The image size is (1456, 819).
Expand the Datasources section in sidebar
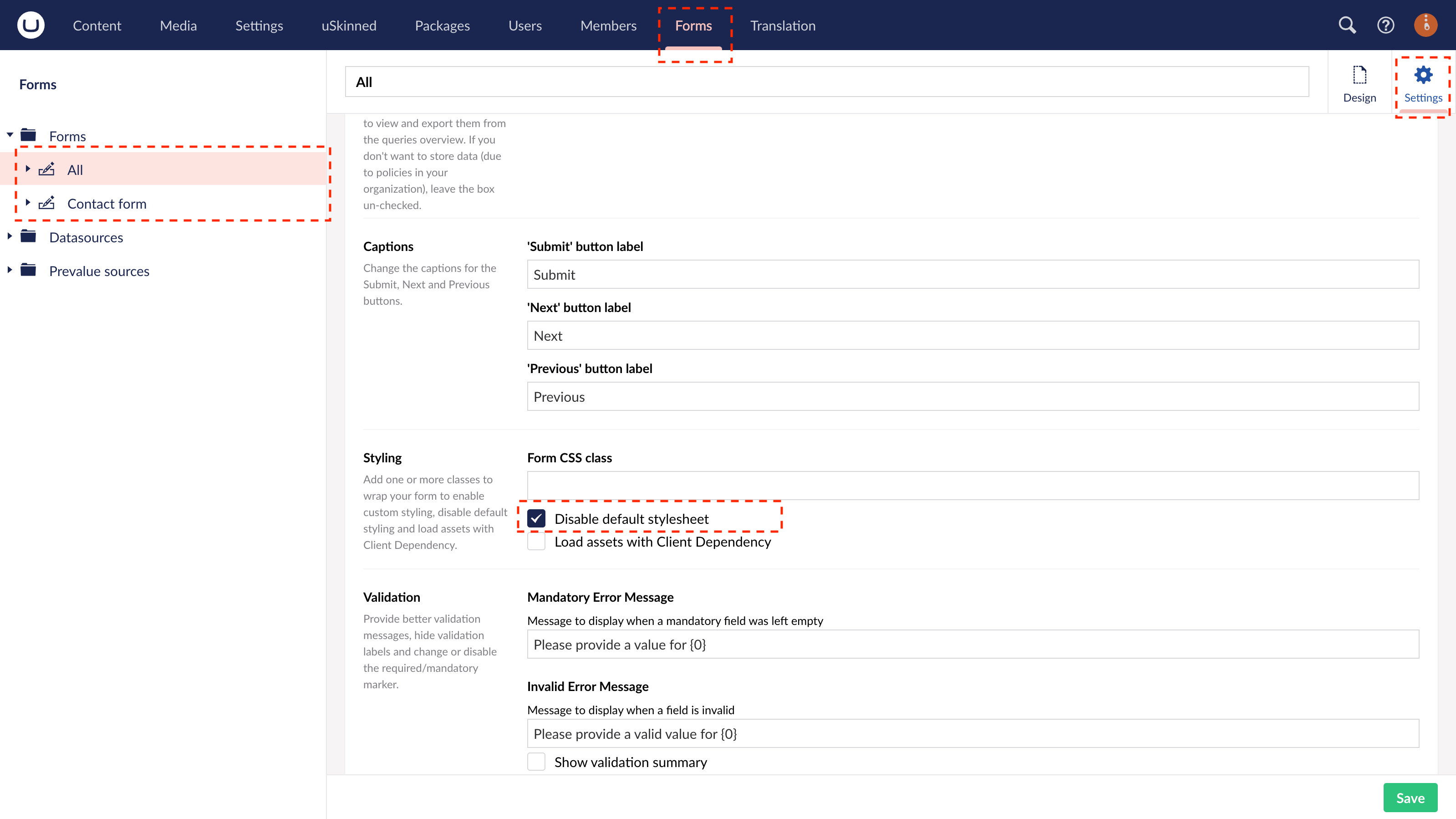pyautogui.click(x=10, y=237)
